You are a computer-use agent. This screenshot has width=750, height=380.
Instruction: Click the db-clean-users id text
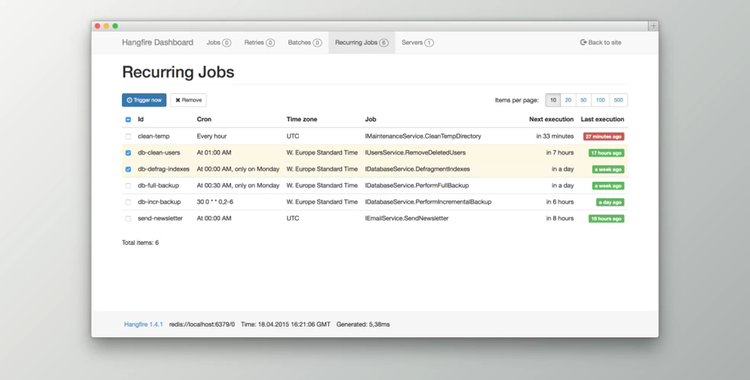coord(159,153)
